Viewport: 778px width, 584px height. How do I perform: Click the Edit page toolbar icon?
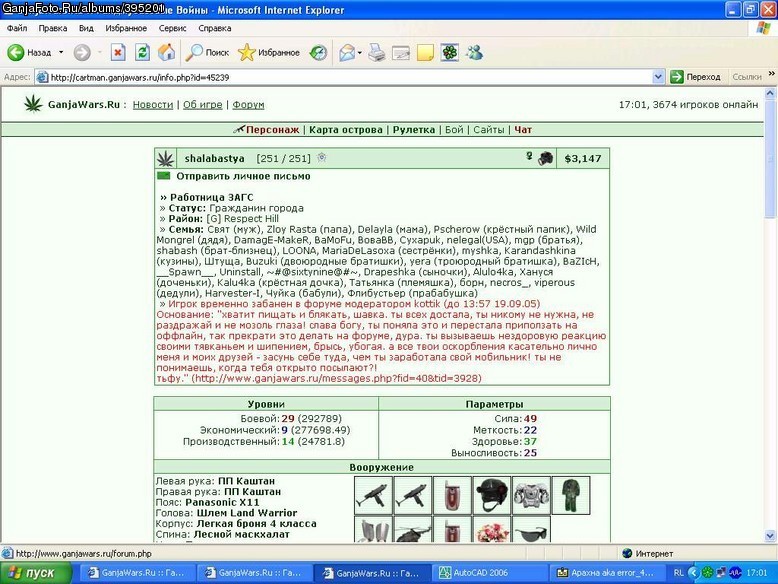pyautogui.click(x=401, y=53)
